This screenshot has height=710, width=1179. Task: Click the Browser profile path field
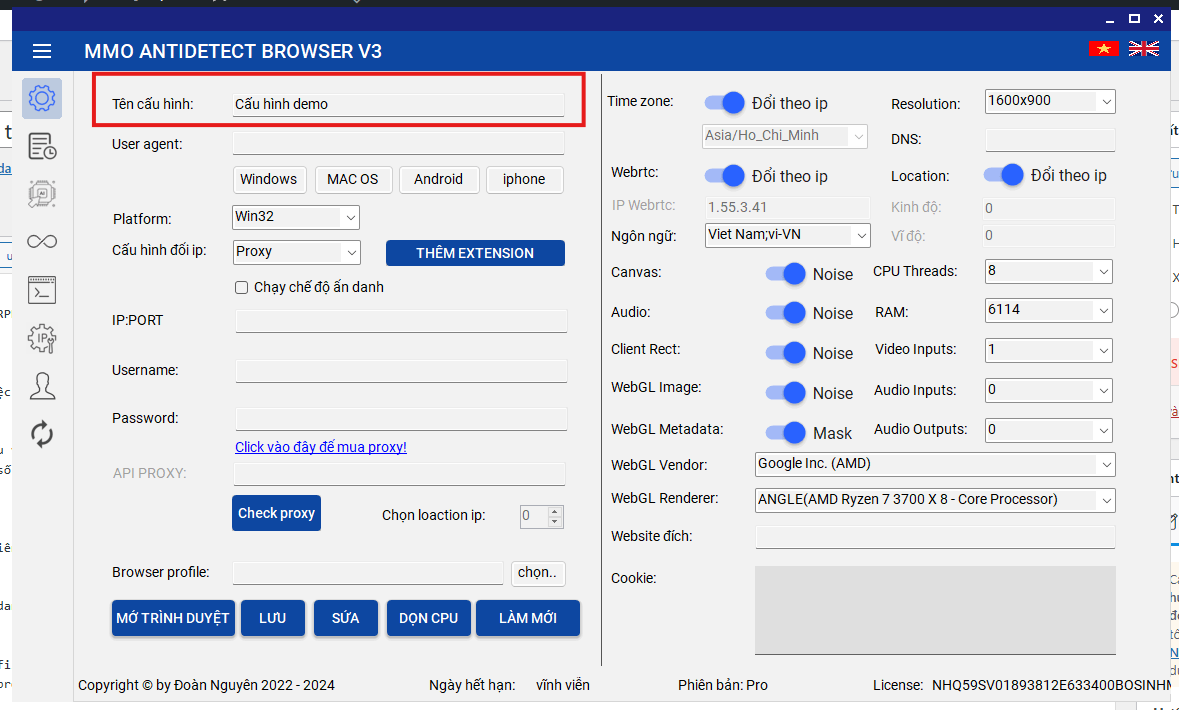pos(368,573)
